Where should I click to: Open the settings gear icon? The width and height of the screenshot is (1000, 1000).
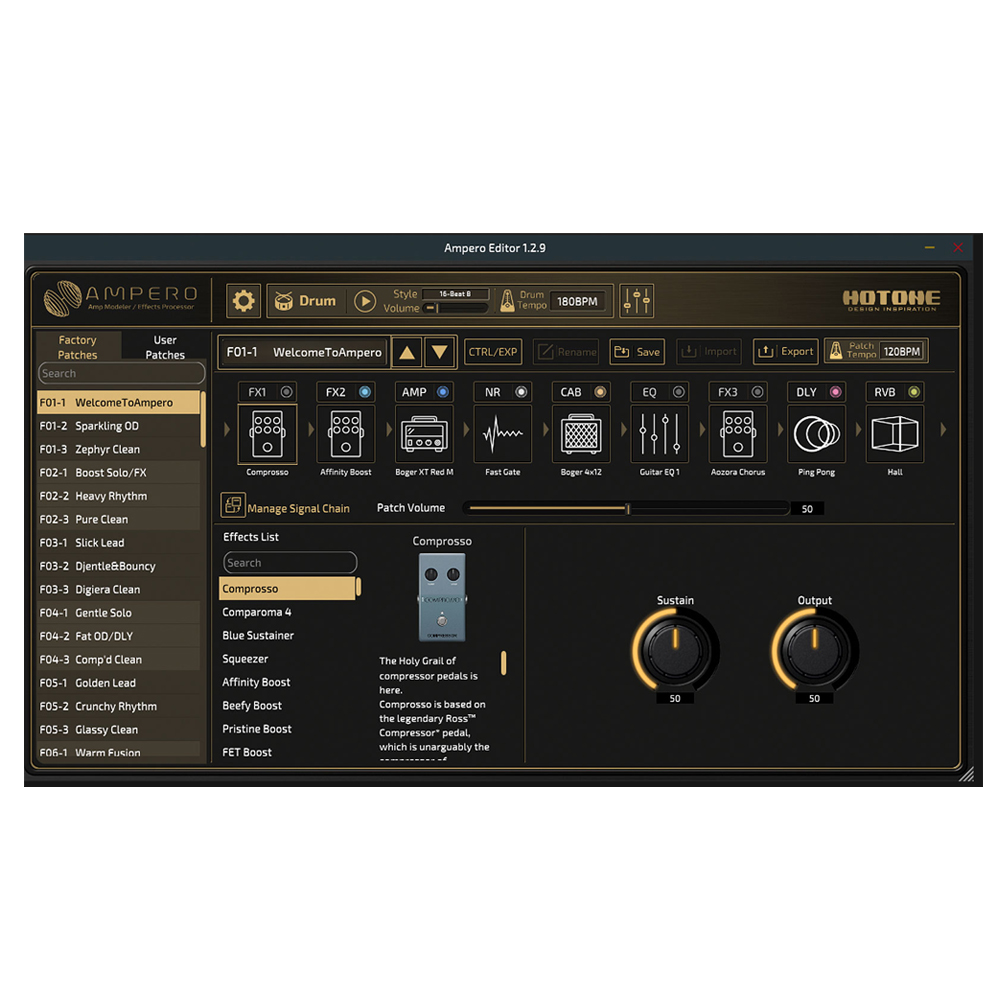[243, 300]
